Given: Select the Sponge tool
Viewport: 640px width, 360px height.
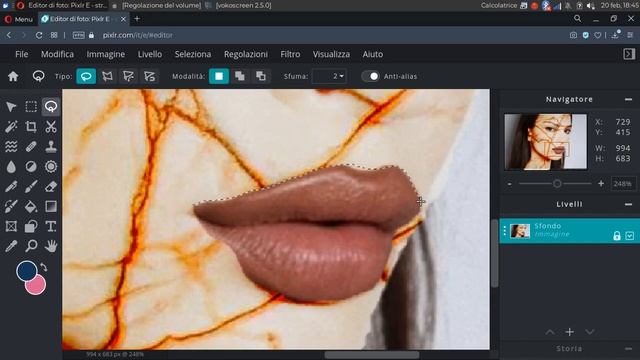Looking at the screenshot, I should (51, 167).
